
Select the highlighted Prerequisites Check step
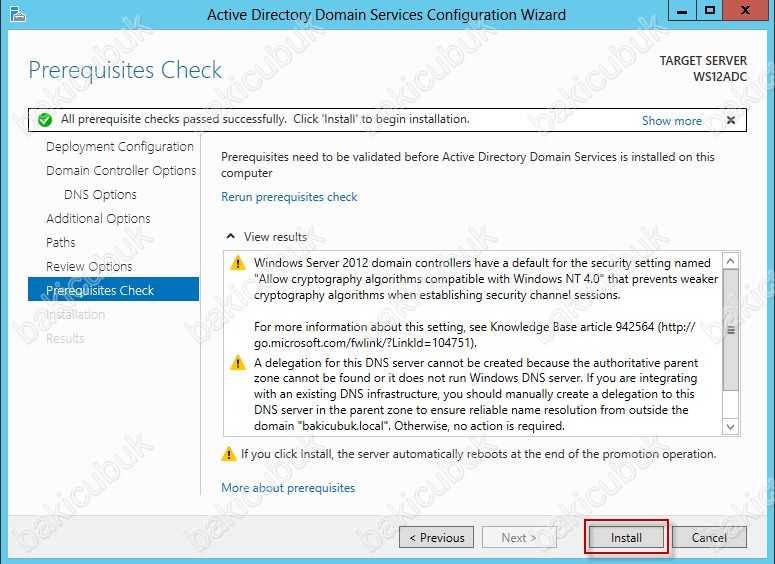point(114,290)
